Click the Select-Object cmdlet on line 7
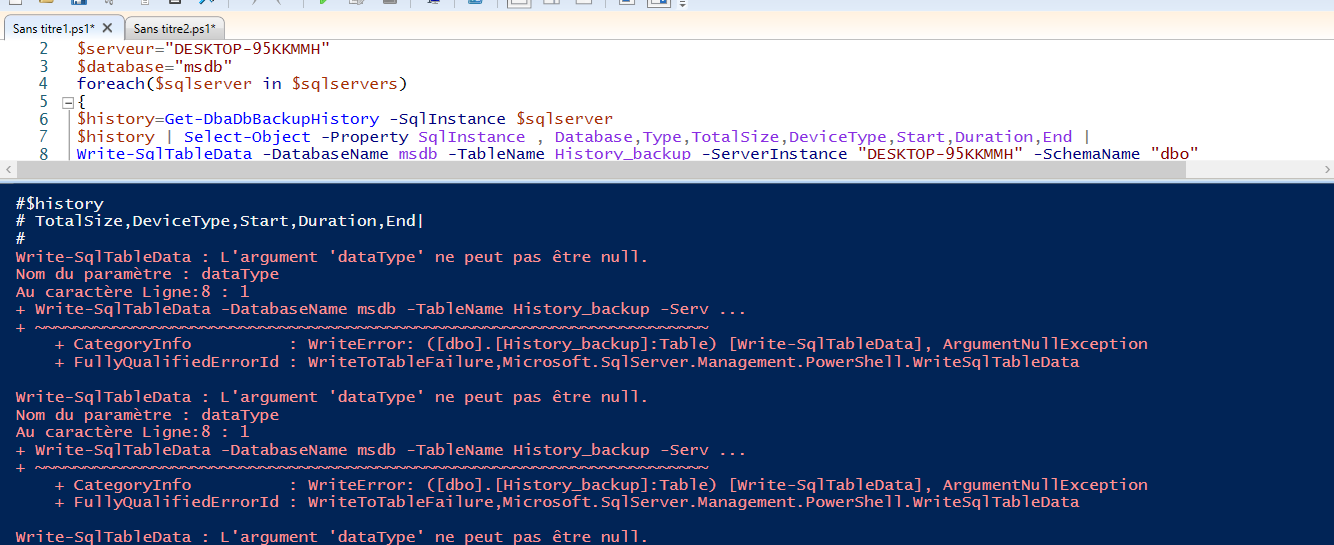1334x545 pixels. pos(247,137)
